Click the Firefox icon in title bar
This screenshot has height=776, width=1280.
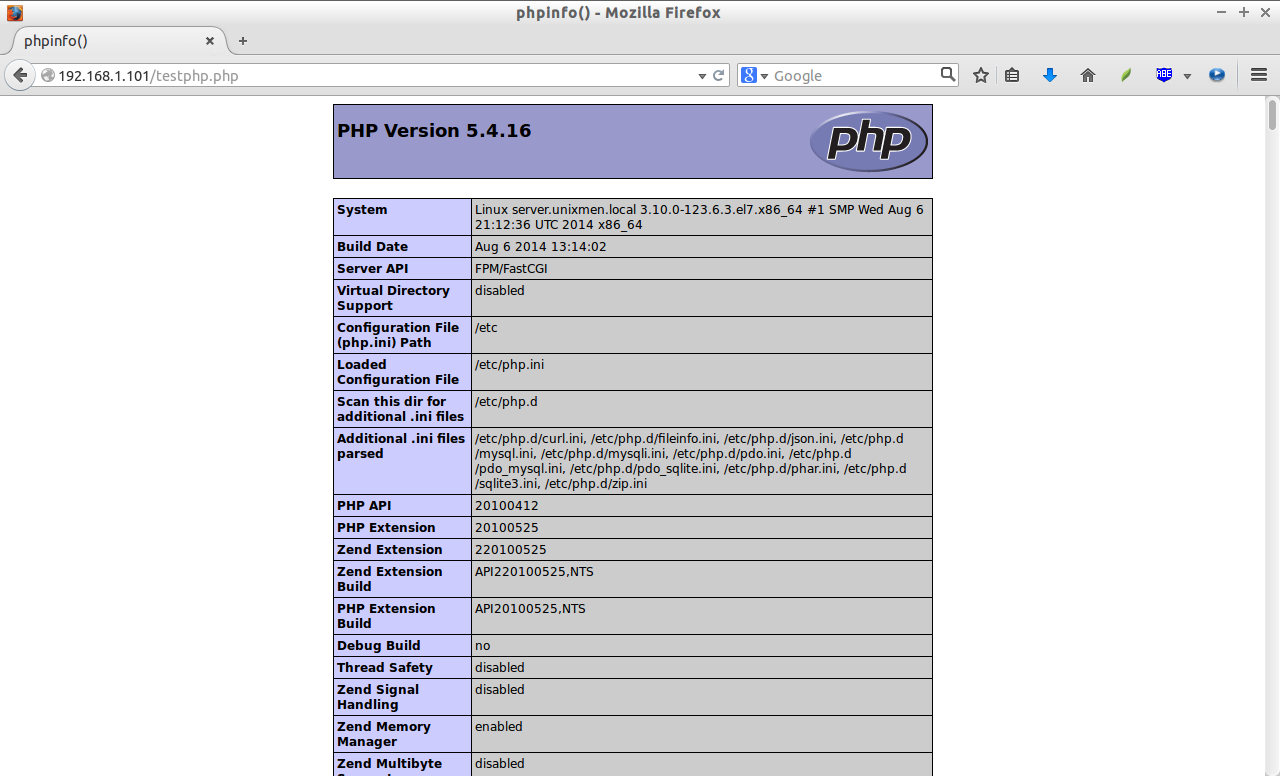pos(15,13)
